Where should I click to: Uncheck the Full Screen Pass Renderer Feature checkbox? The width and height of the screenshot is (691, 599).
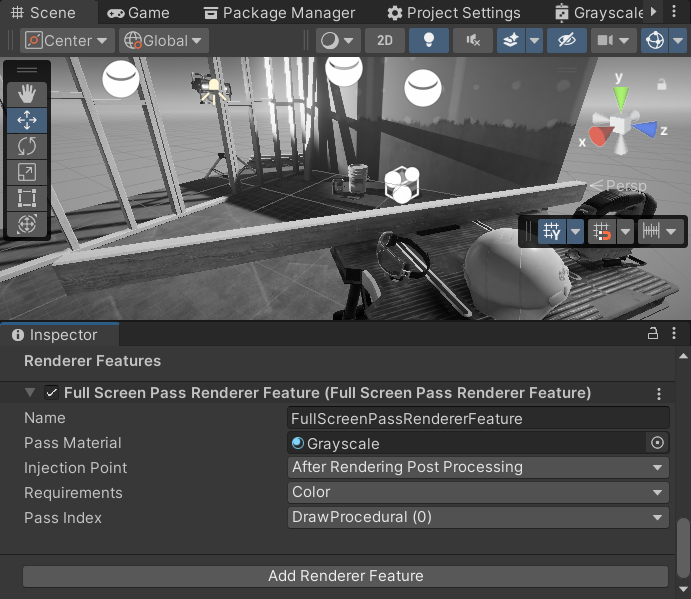click(51, 393)
